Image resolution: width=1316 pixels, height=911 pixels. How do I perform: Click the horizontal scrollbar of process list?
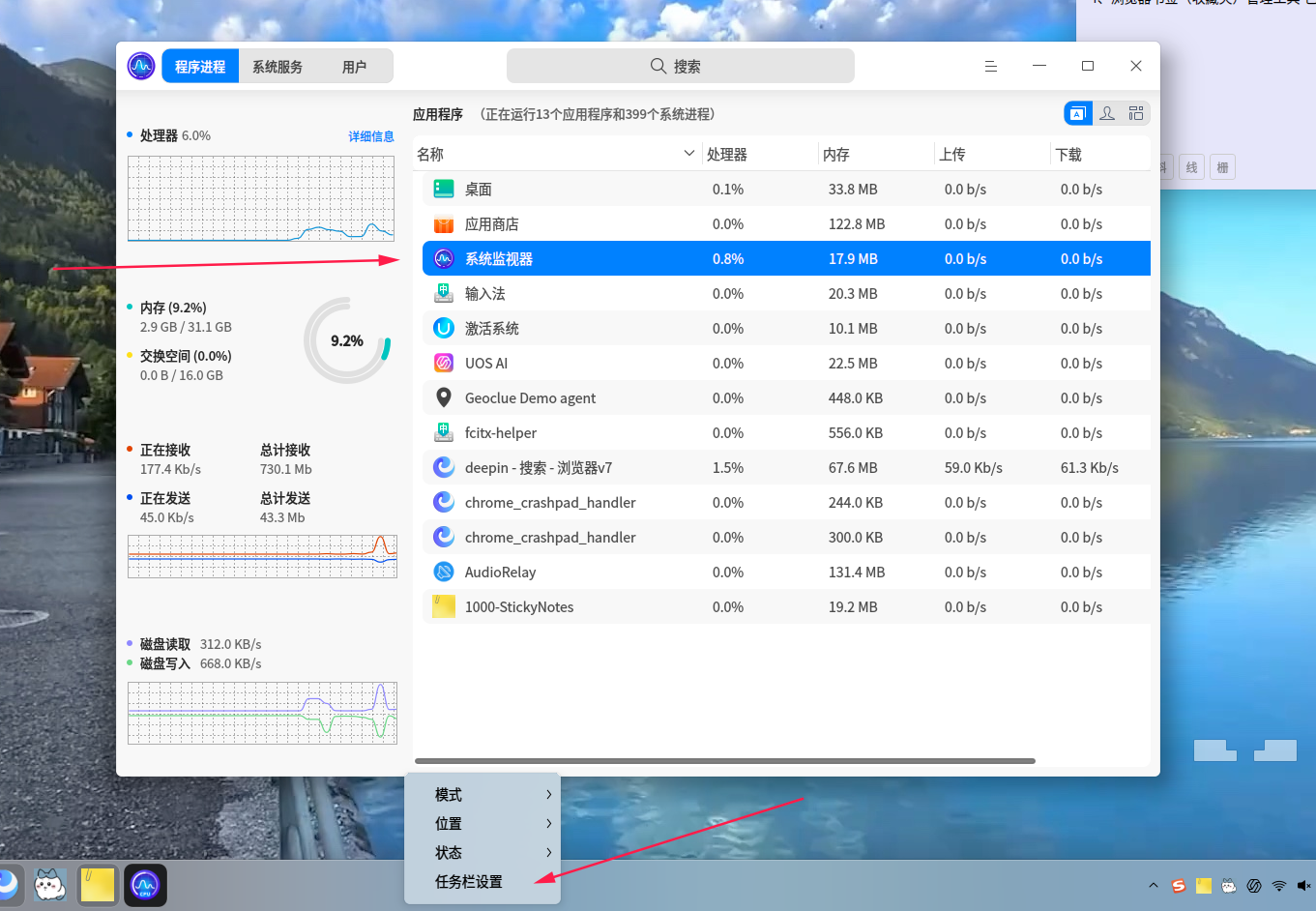point(725,761)
